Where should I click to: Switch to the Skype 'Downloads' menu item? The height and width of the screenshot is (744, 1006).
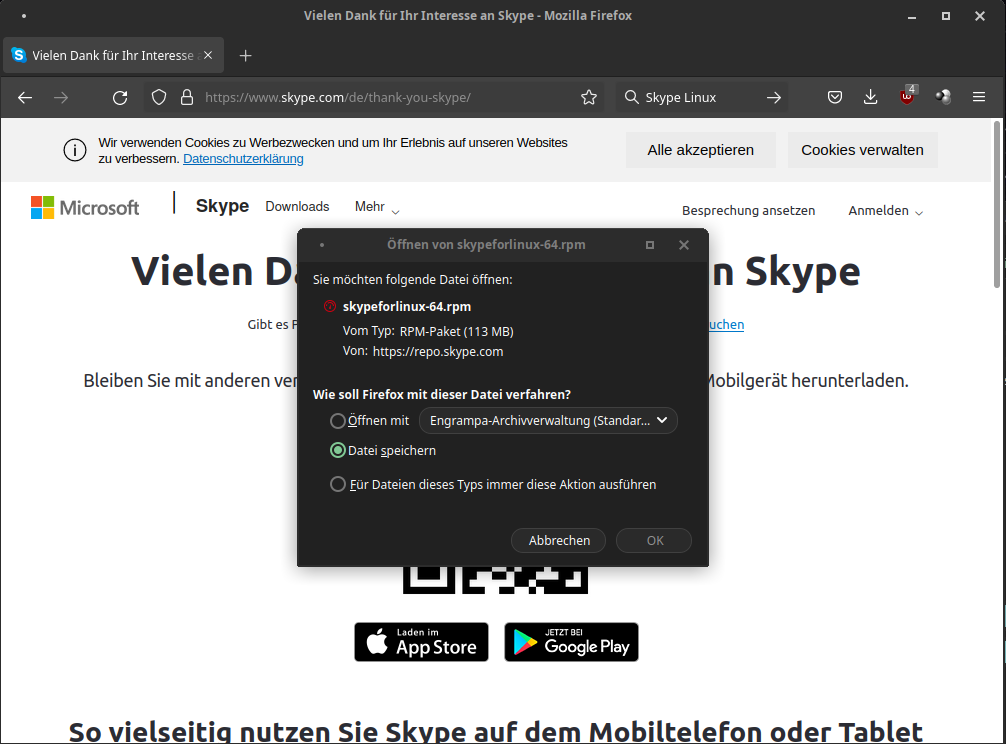pos(297,206)
